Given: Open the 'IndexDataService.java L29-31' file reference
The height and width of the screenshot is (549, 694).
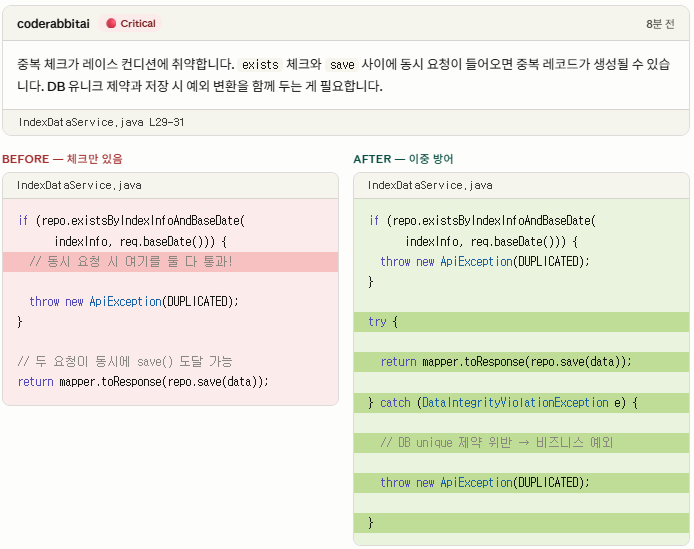Looking at the screenshot, I should pyautogui.click(x=101, y=122).
